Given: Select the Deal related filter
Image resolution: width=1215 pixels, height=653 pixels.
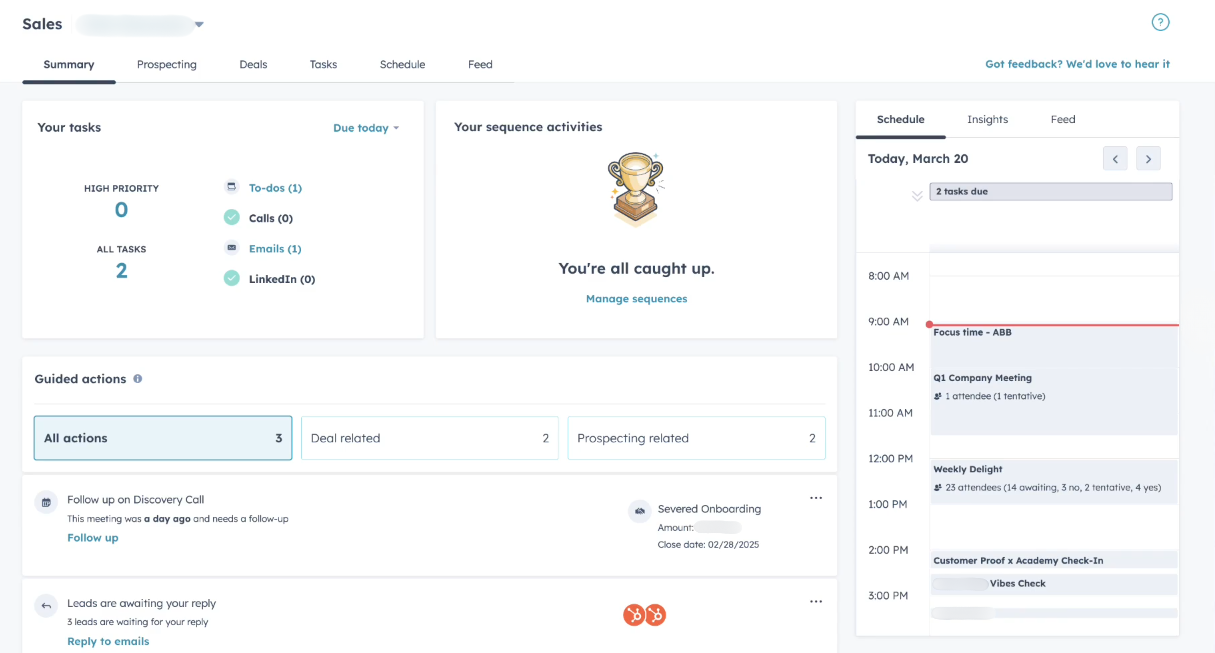Looking at the screenshot, I should coord(430,438).
